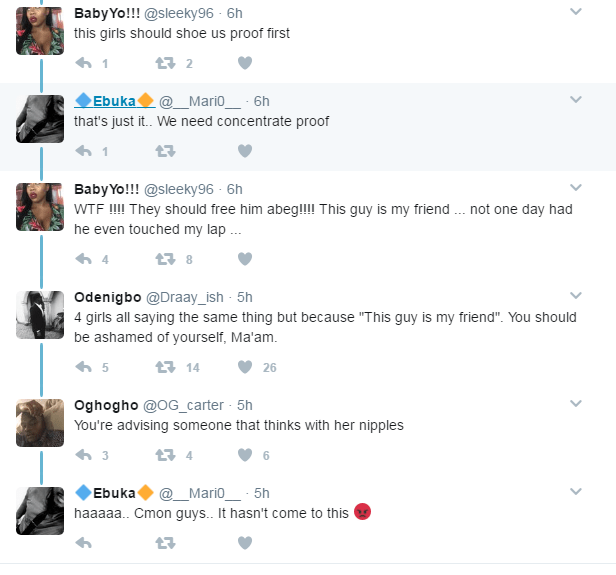Reply to Ebuka's 'concentrate proof' tweet

tap(84, 151)
